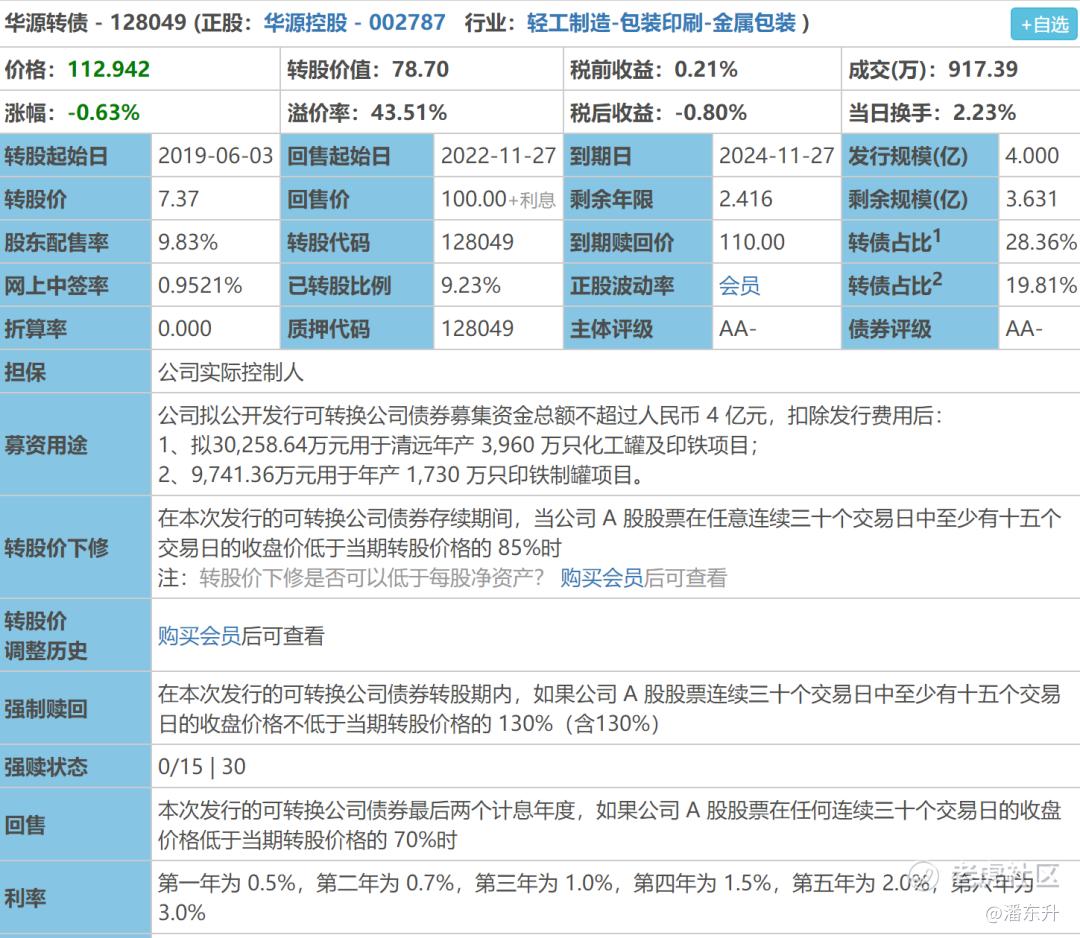Click the 华源转债 - 128049 title text
The width and height of the screenshot is (1080, 938).
95,23
